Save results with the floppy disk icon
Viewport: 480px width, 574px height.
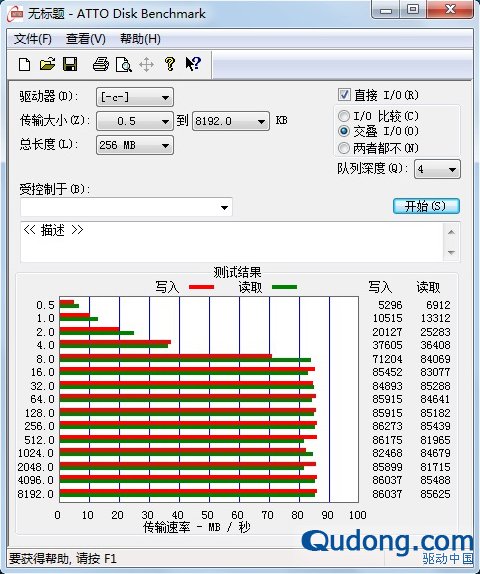click(70, 64)
